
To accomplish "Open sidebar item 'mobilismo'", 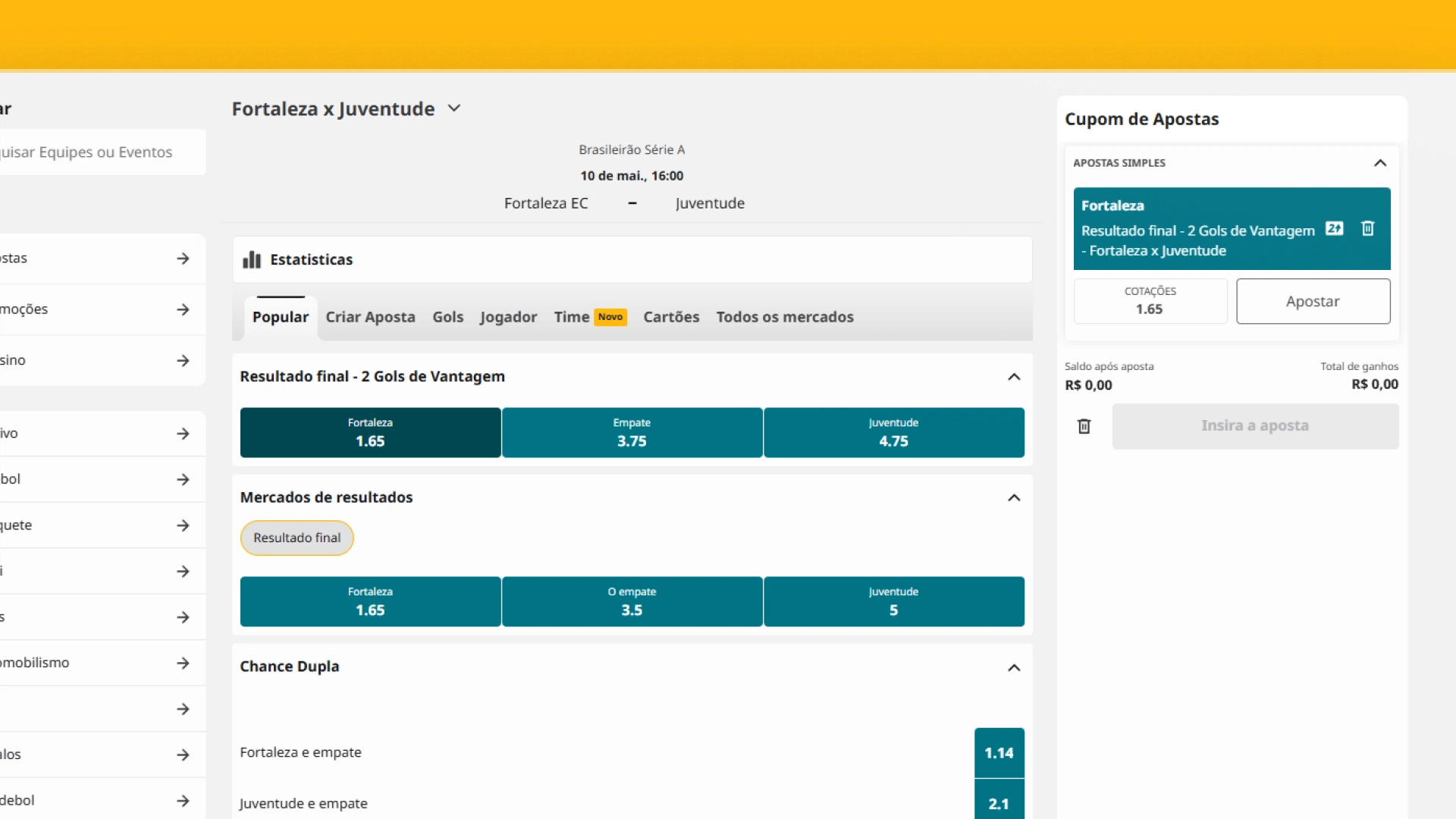I will [102, 663].
